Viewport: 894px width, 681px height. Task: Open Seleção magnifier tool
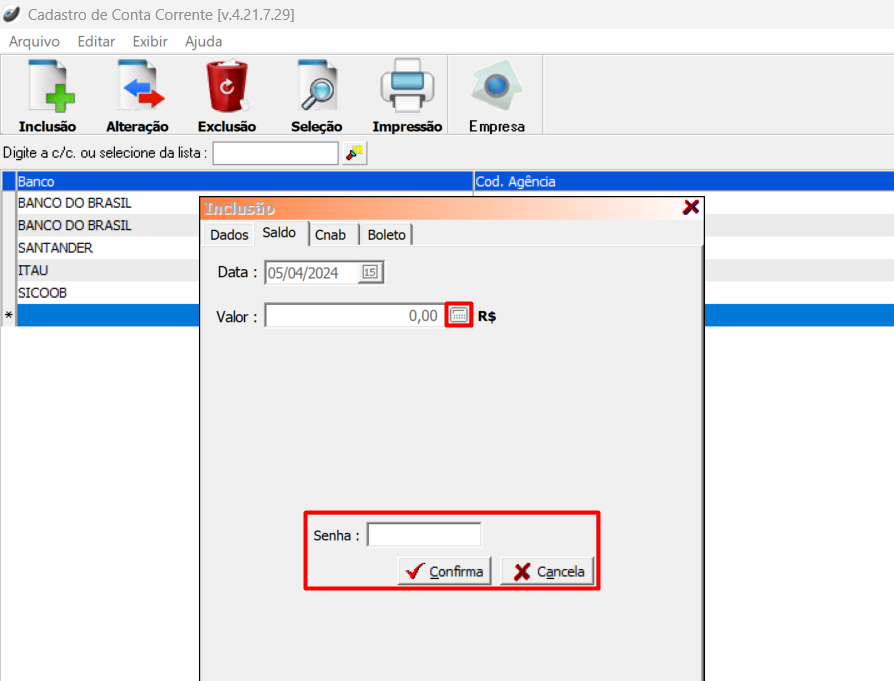[x=317, y=87]
